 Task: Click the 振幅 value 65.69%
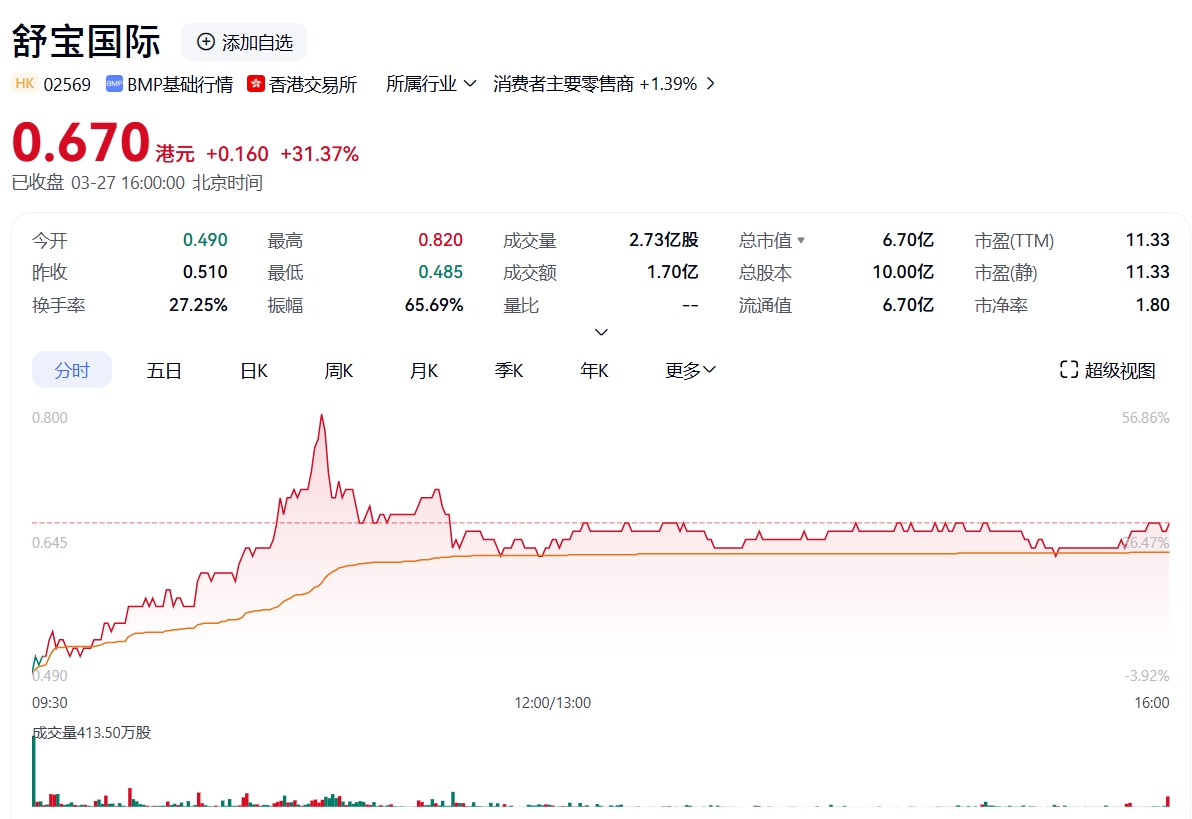tap(434, 305)
